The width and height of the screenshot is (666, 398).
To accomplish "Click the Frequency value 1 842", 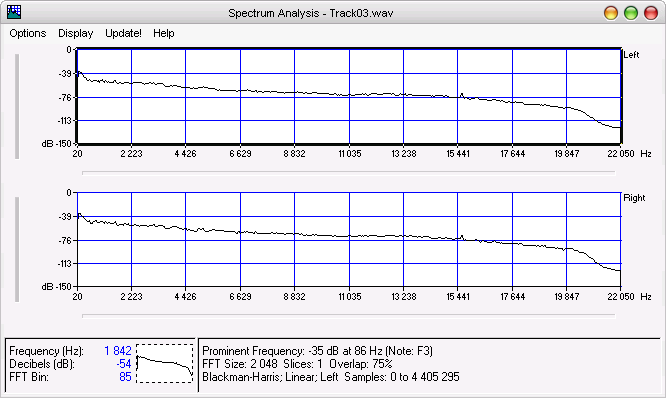I will point(118,351).
